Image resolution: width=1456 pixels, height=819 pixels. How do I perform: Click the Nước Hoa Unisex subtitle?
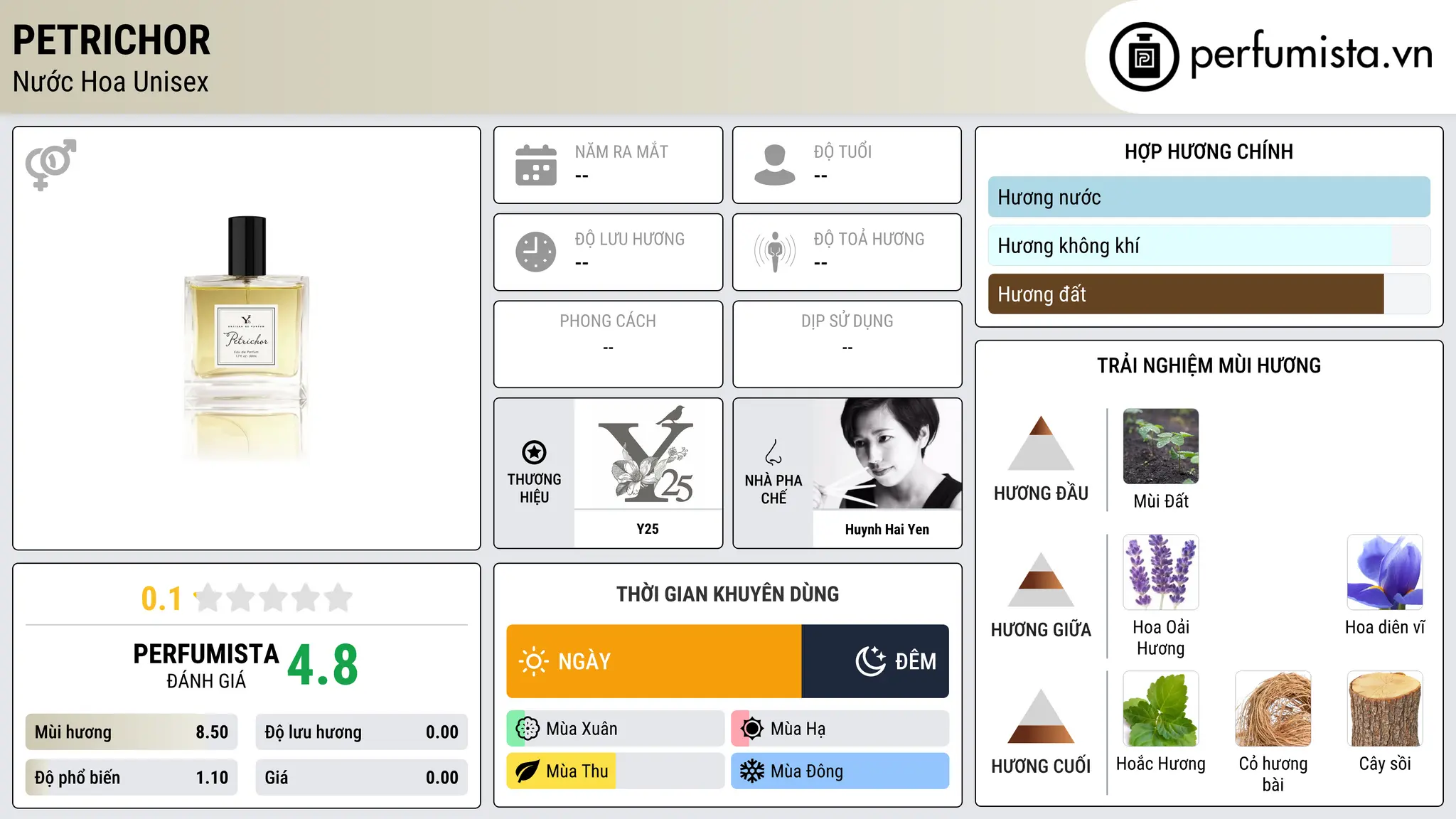[111, 82]
